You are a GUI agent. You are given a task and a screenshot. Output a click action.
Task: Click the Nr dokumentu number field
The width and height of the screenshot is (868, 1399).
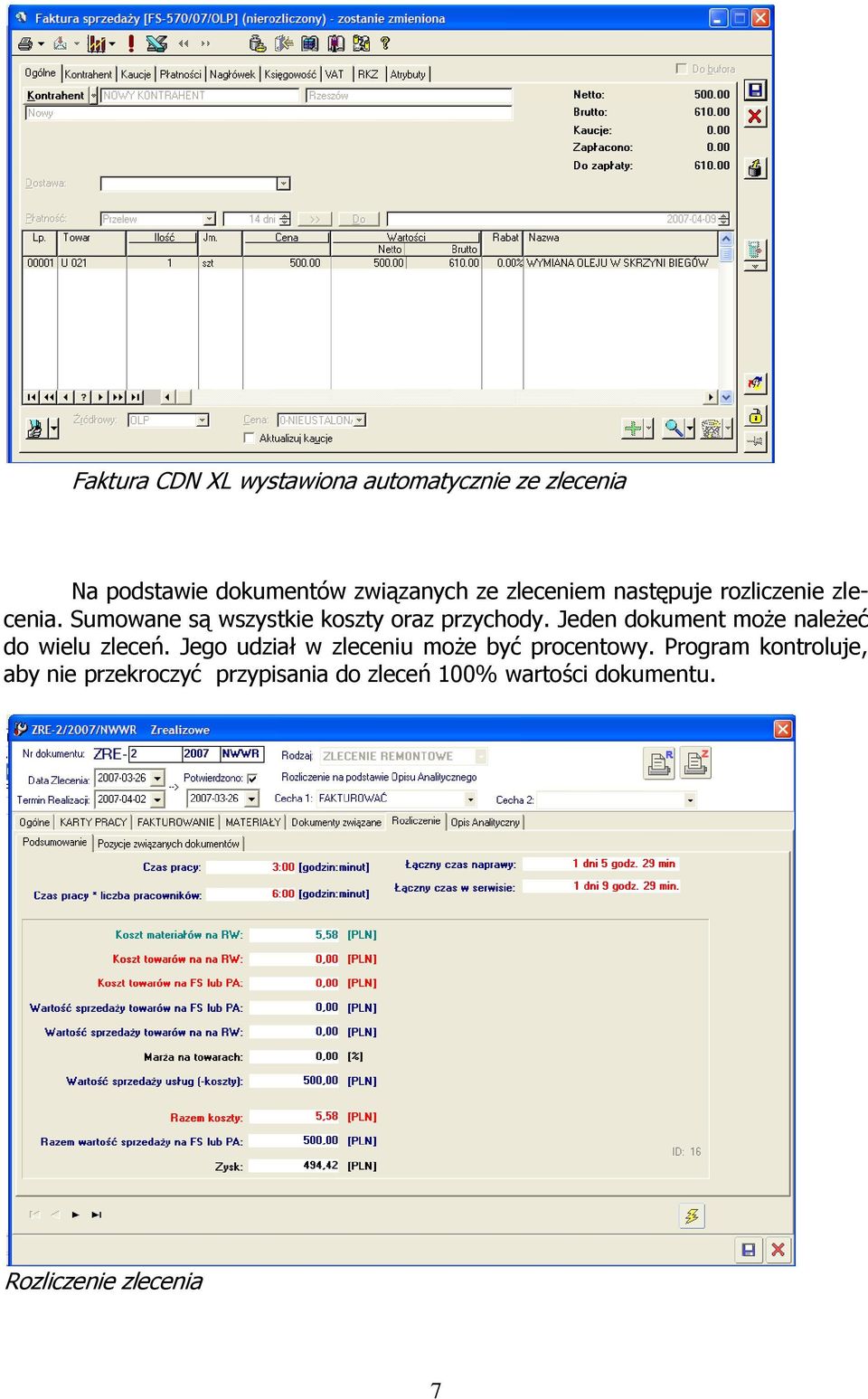pos(155,754)
